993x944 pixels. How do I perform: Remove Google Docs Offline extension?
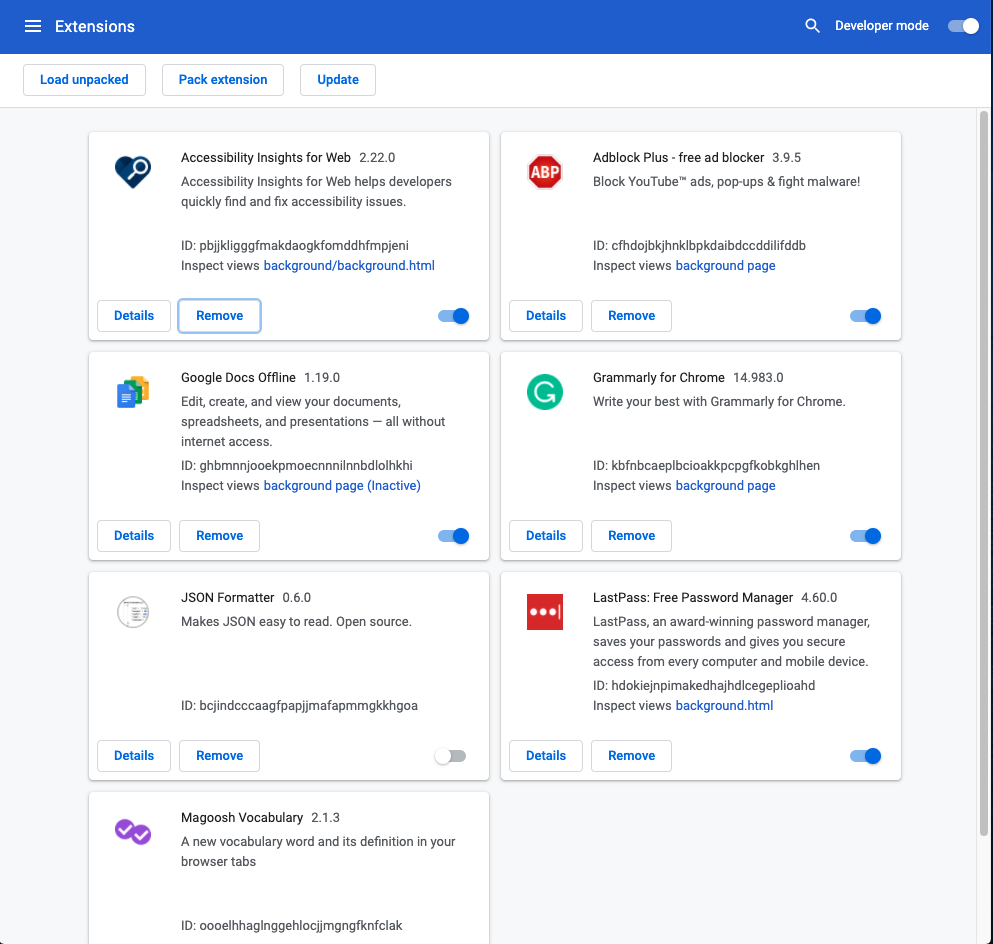click(x=220, y=536)
